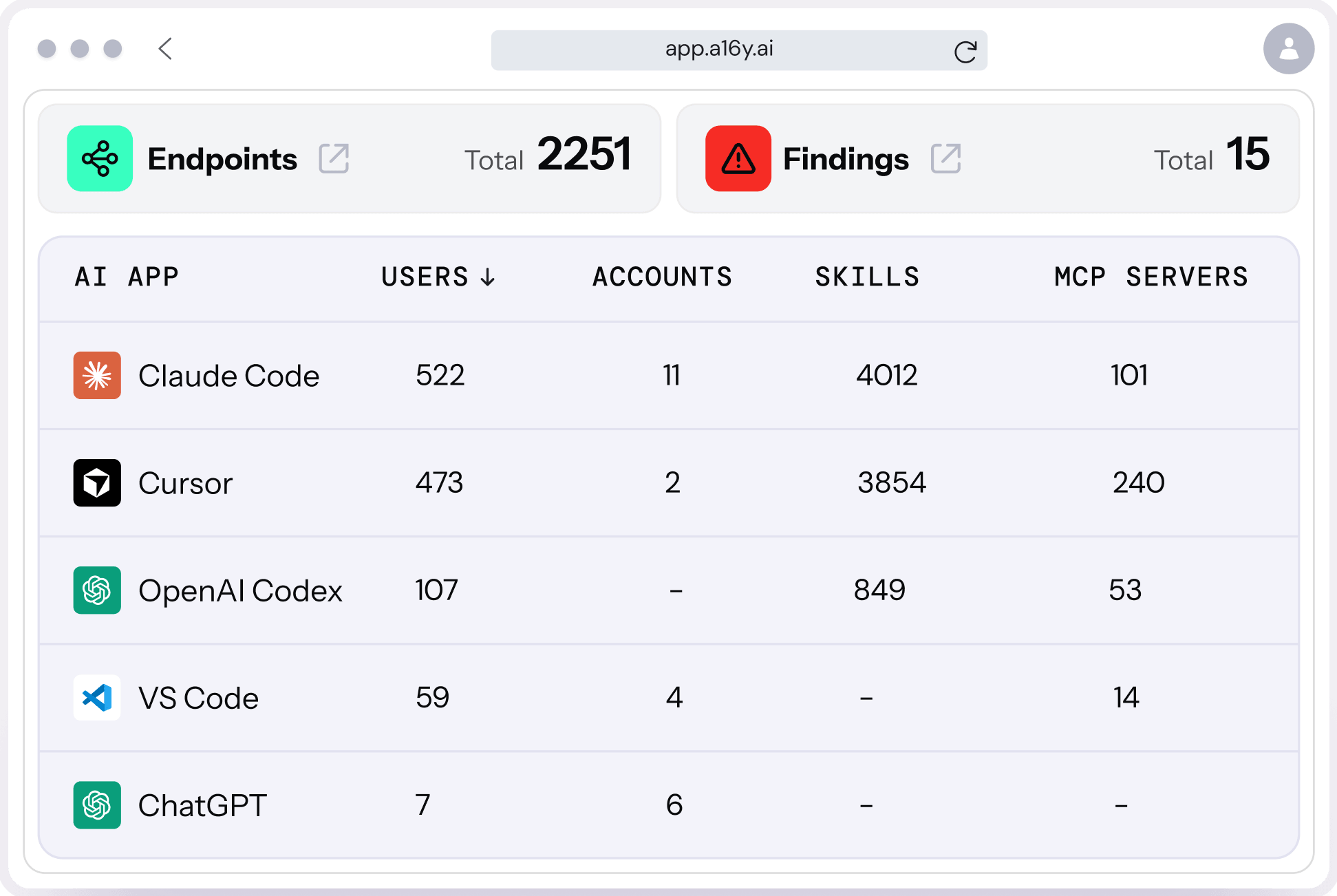
Task: Focus the app.a16y.ai address bar
Action: (739, 50)
